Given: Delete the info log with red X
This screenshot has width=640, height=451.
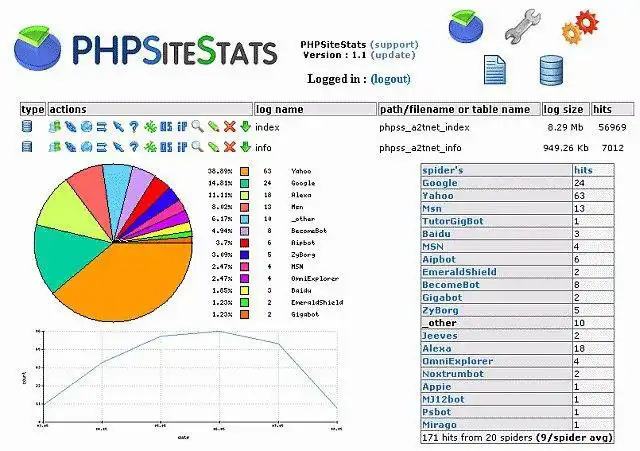Looking at the screenshot, I should [230, 147].
